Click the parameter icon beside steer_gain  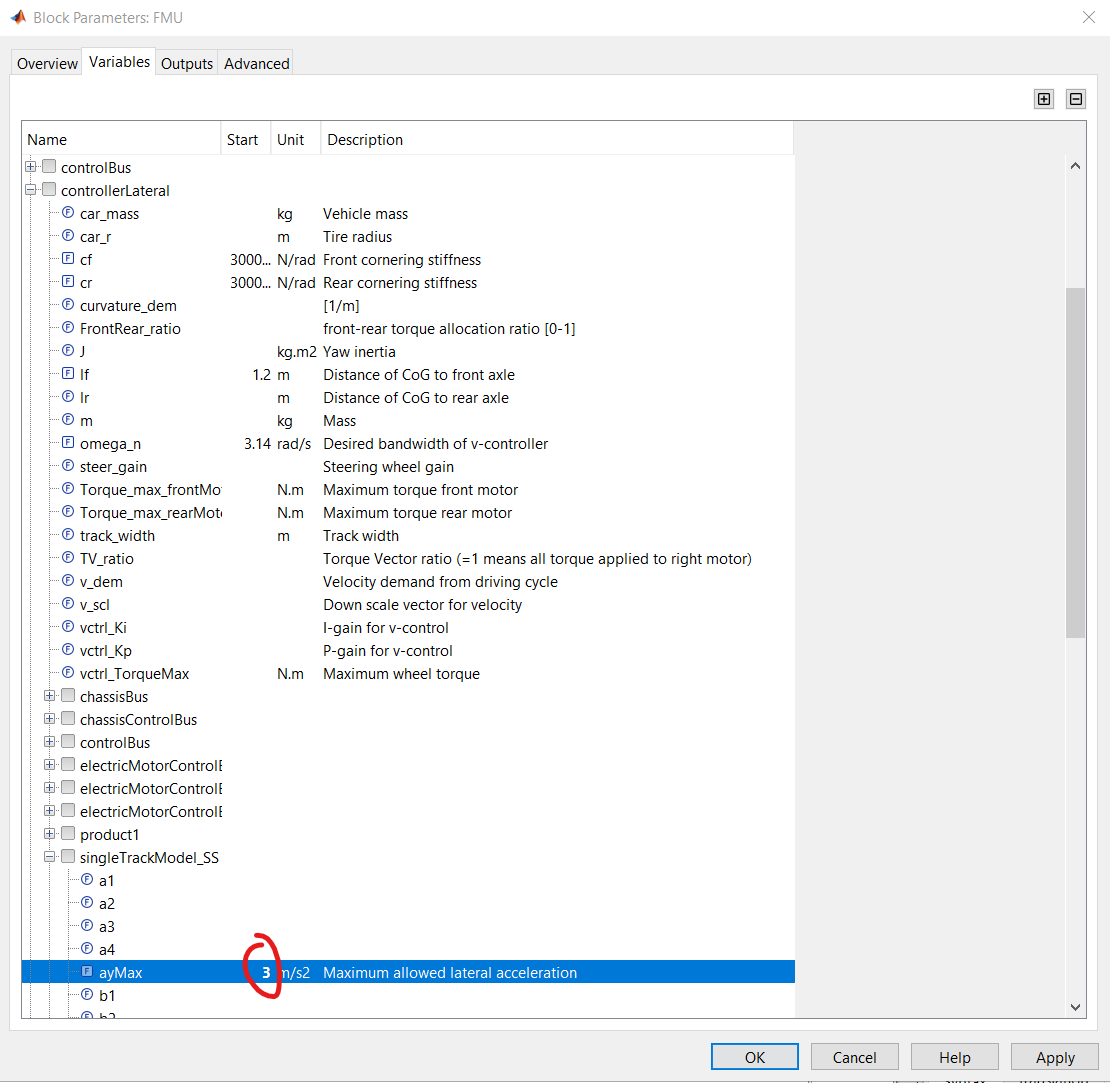point(66,466)
